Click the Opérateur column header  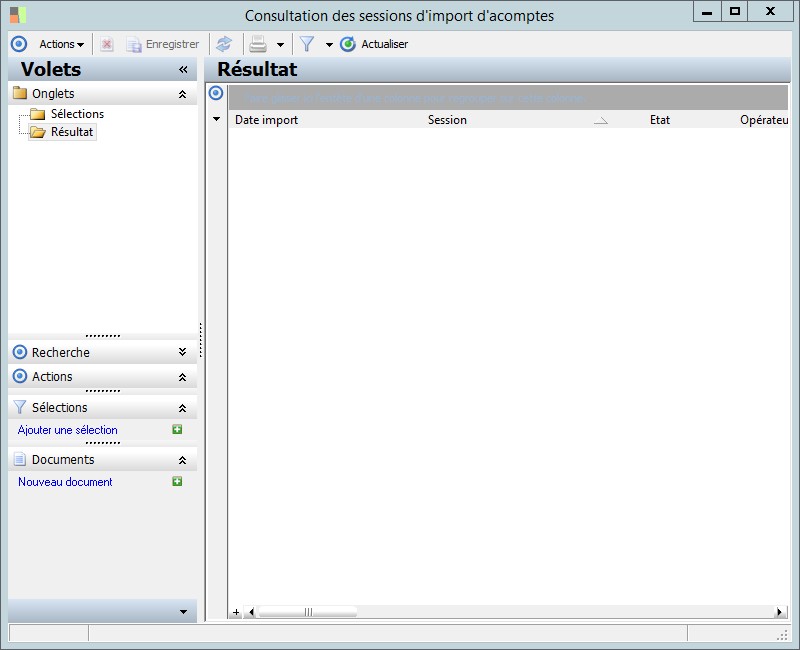point(762,120)
